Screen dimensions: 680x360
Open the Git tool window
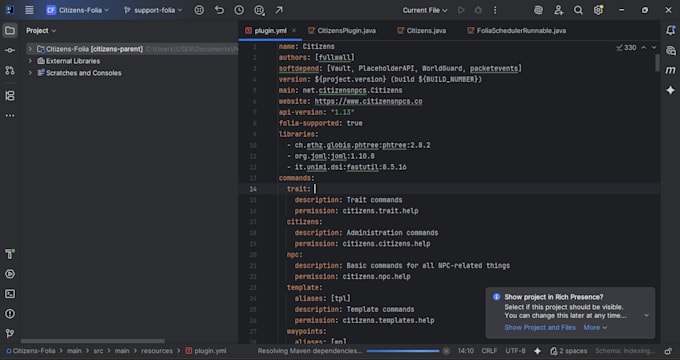click(10, 334)
